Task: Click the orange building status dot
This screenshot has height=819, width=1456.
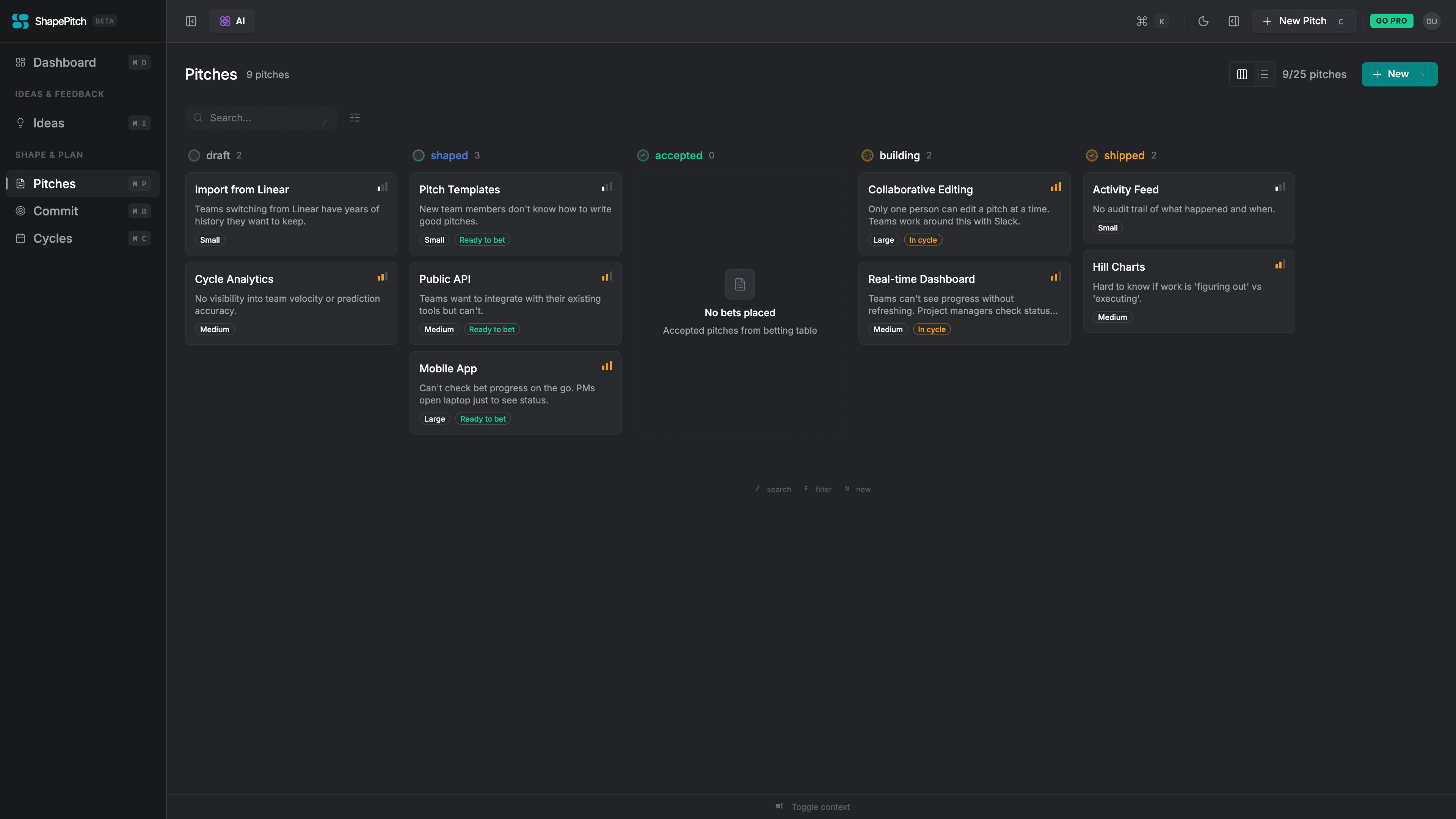Action: click(x=868, y=155)
